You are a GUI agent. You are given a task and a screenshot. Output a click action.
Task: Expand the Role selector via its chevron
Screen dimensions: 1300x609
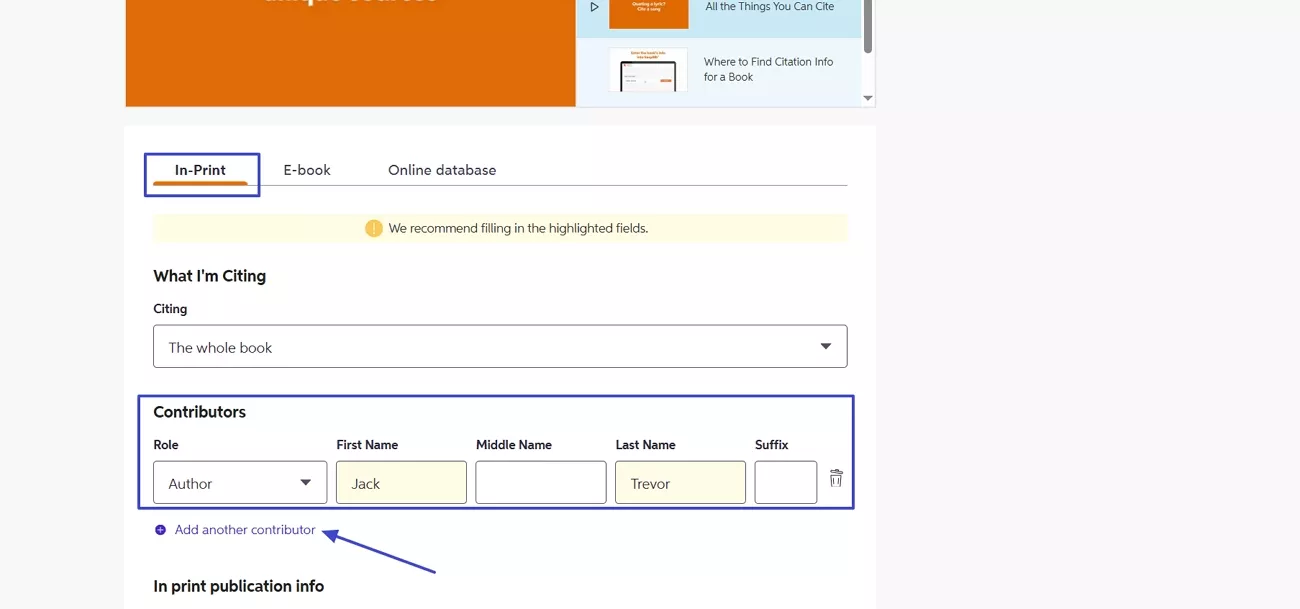[x=307, y=482]
